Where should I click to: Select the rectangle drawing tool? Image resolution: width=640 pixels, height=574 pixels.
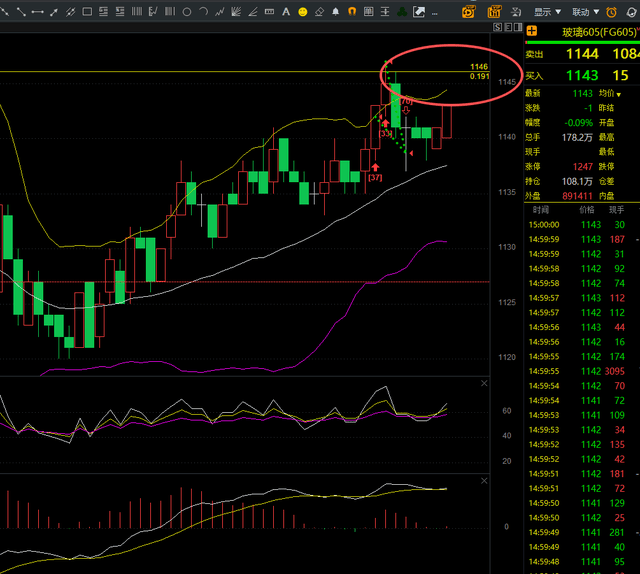click(x=87, y=11)
